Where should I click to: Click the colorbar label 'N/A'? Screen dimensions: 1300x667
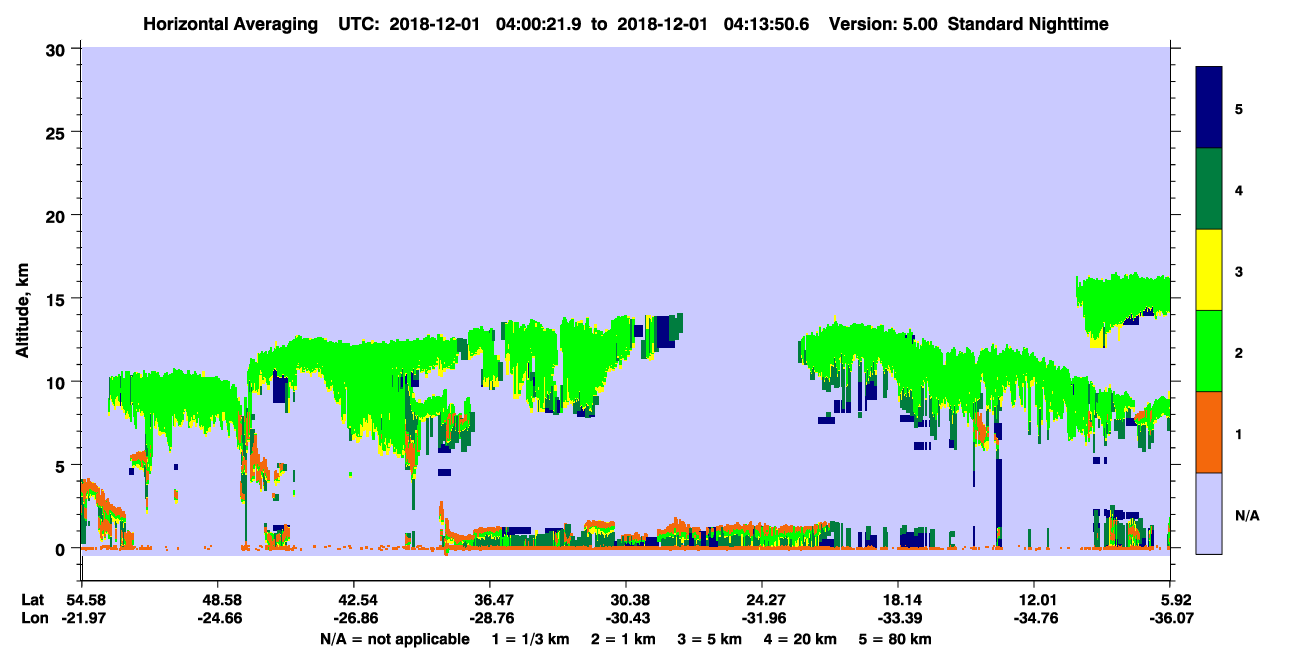[1247, 516]
